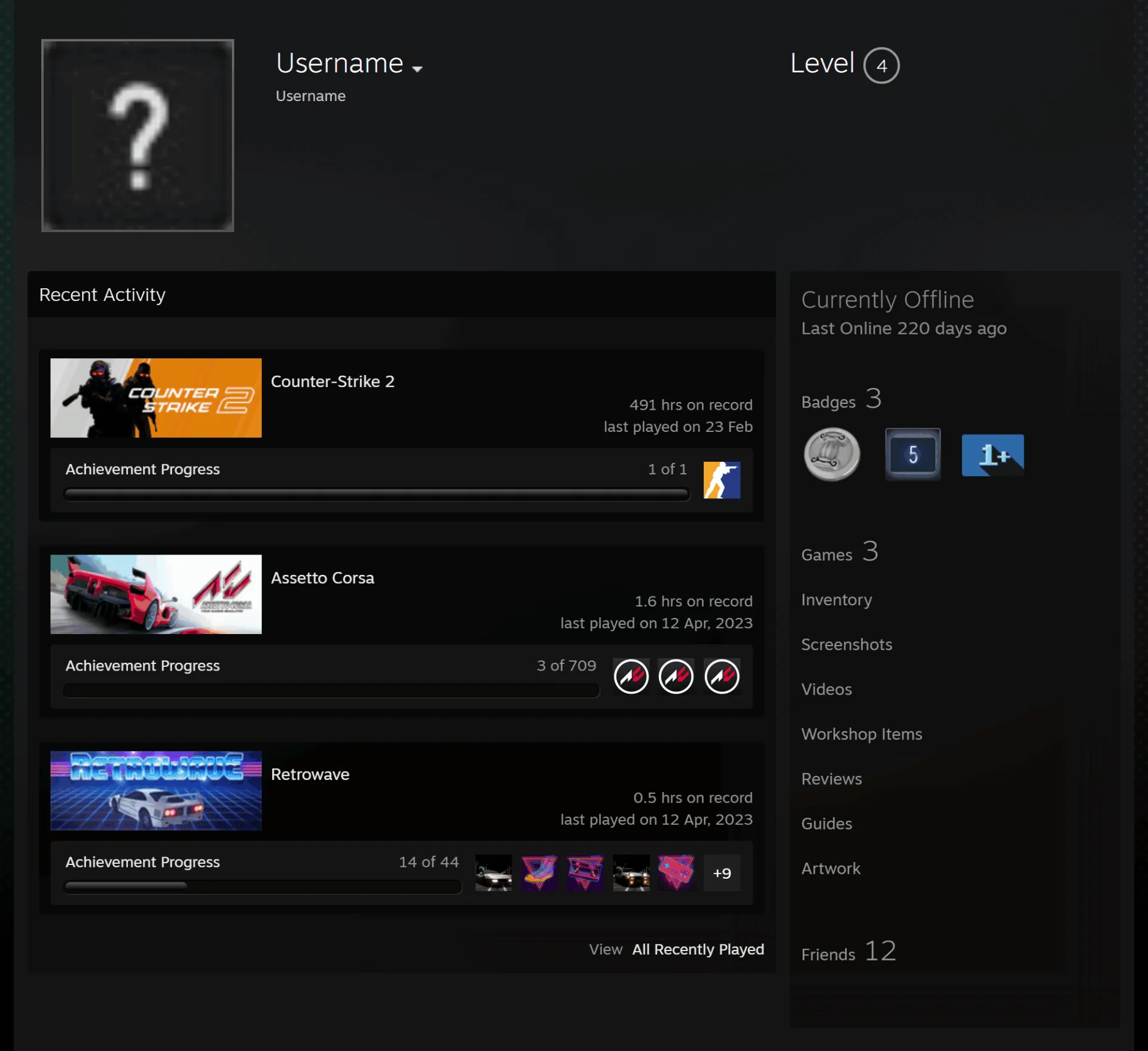Click the second Retrowave achievement icon
1148x1051 pixels.
coord(539,873)
